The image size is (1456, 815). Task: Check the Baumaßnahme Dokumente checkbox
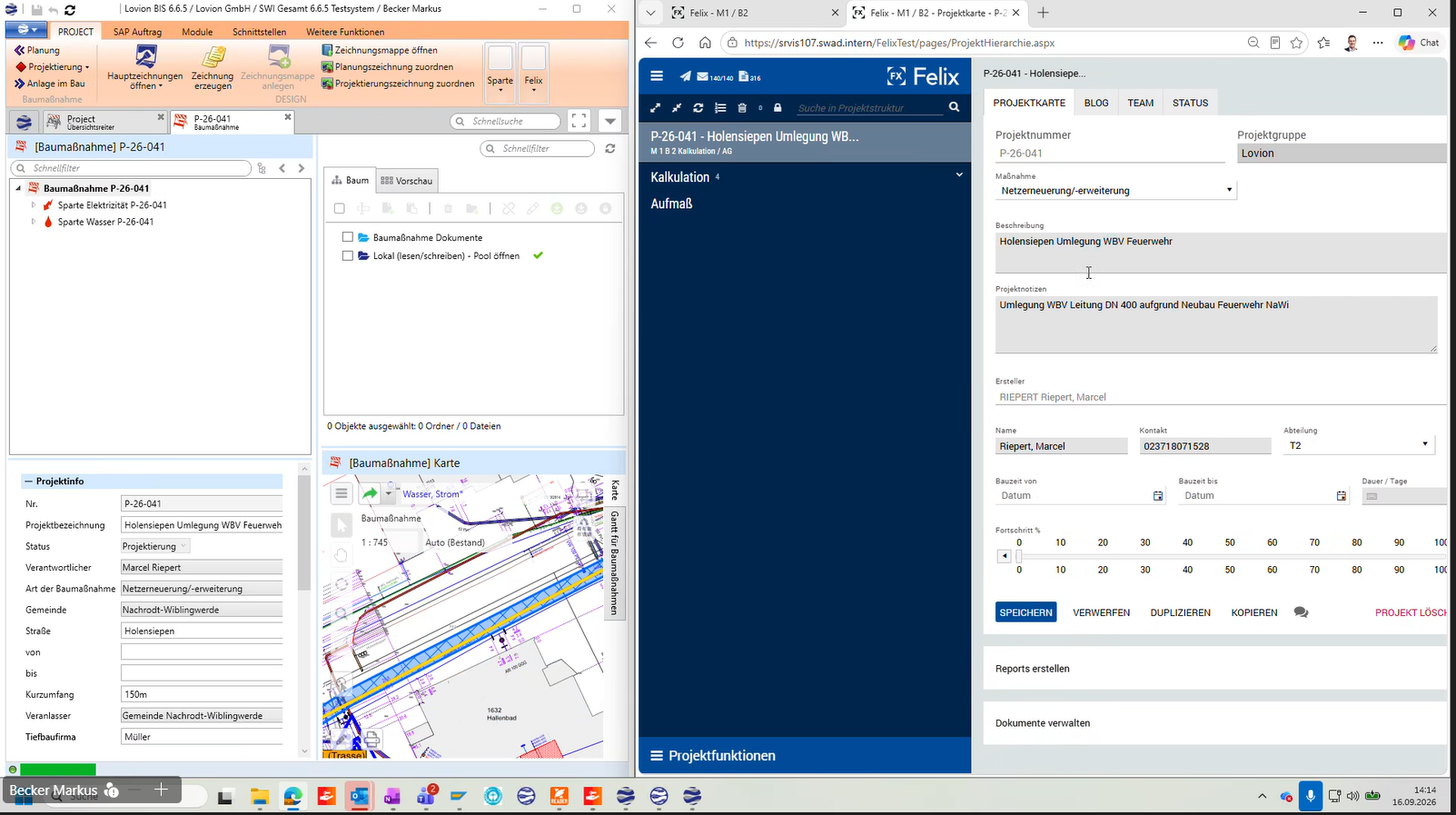tap(347, 237)
